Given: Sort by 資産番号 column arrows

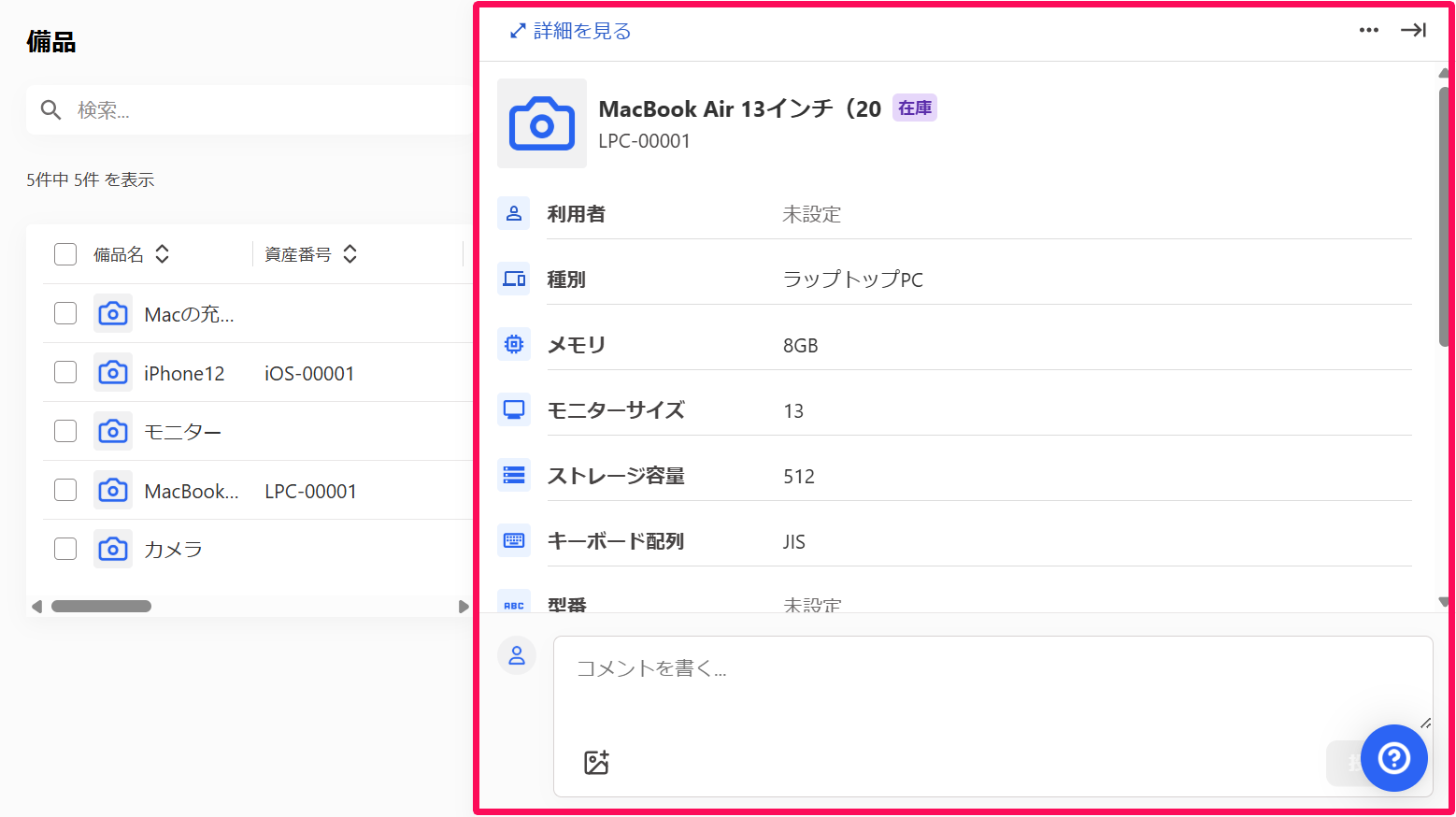Looking at the screenshot, I should [350, 254].
